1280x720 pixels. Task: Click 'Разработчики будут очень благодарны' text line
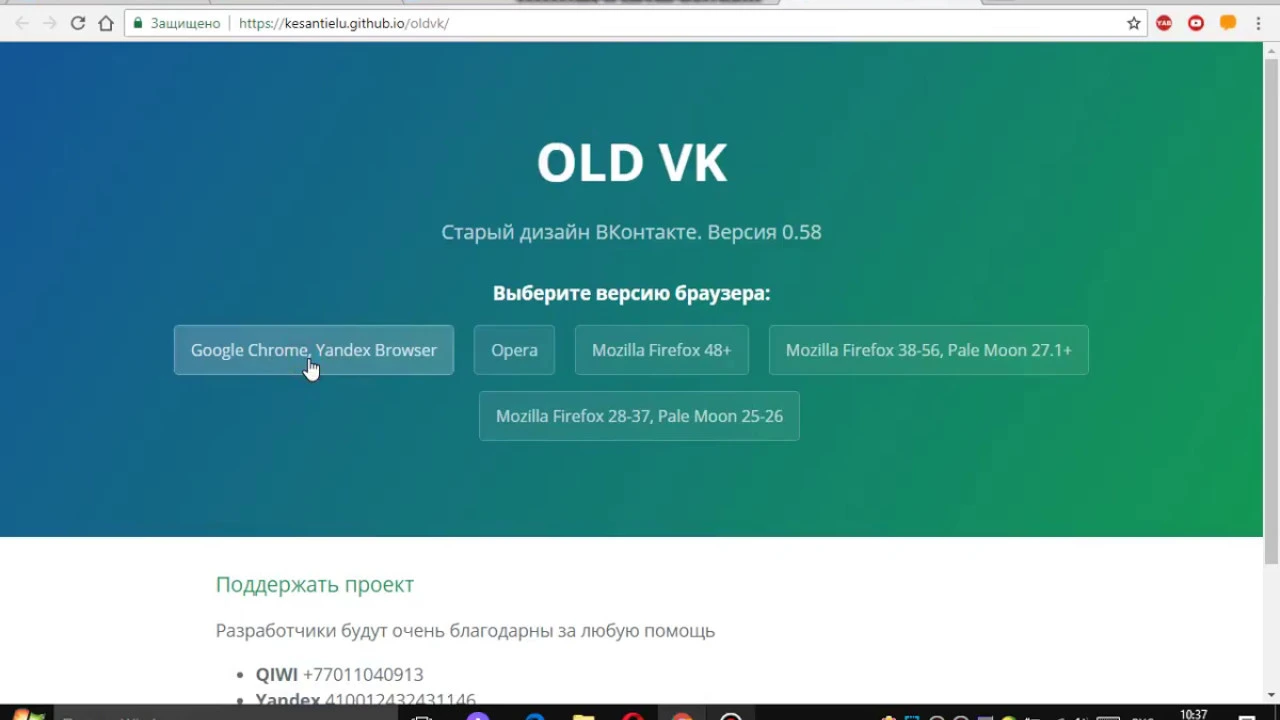point(465,631)
